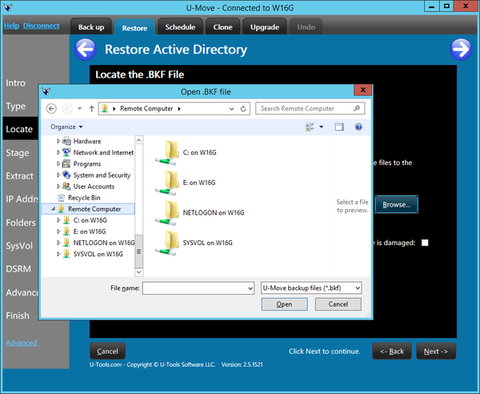Select the NETLOGON on W16G folder icon
Screen dimensions: 480x394
click(x=167, y=213)
